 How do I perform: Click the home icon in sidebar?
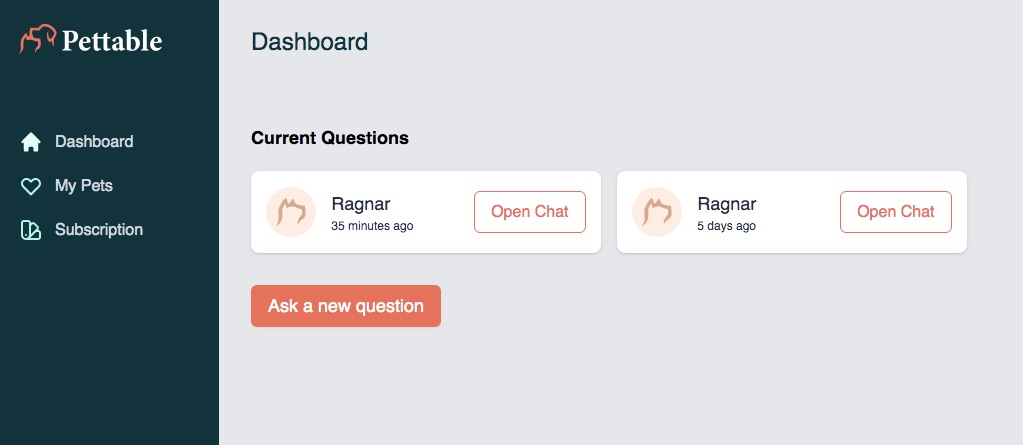pos(31,142)
